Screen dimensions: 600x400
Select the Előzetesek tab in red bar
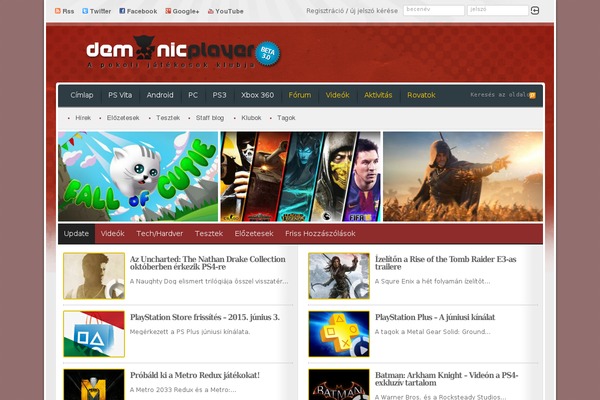pos(254,233)
